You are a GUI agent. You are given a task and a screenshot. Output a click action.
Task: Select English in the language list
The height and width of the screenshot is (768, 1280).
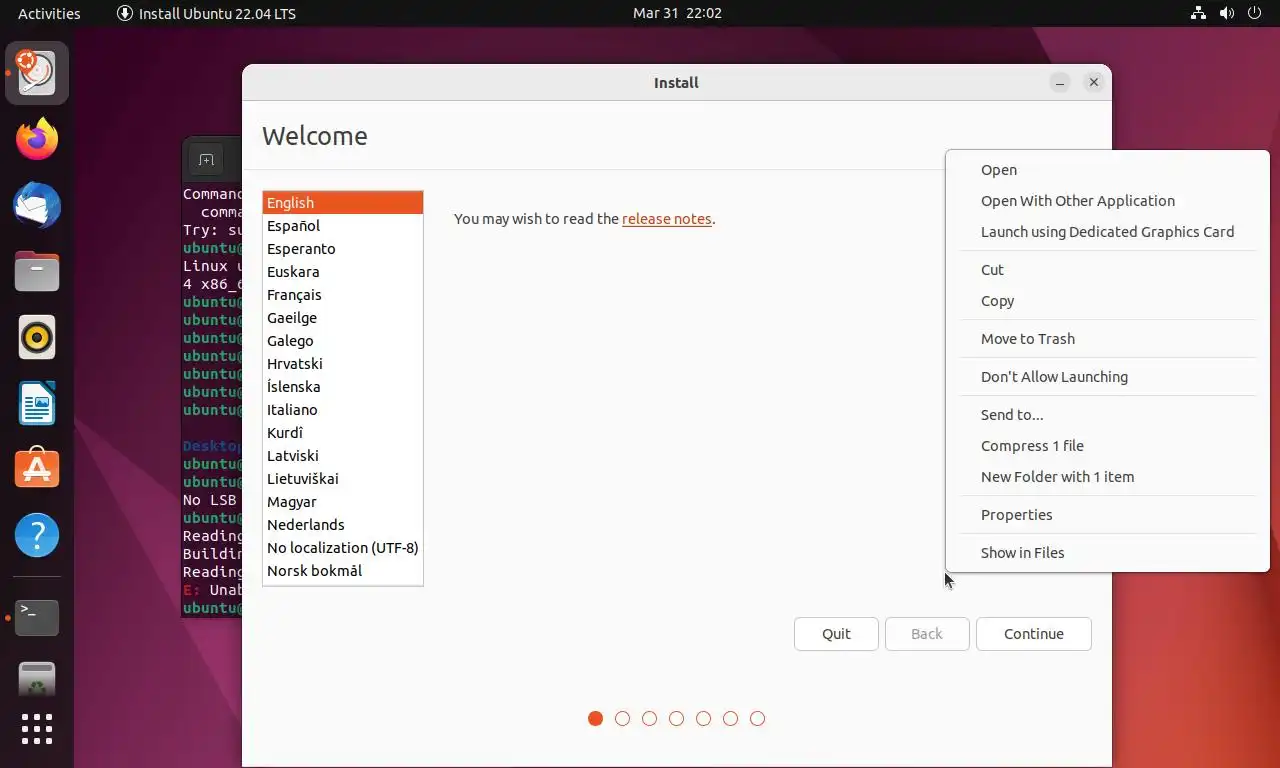point(343,203)
